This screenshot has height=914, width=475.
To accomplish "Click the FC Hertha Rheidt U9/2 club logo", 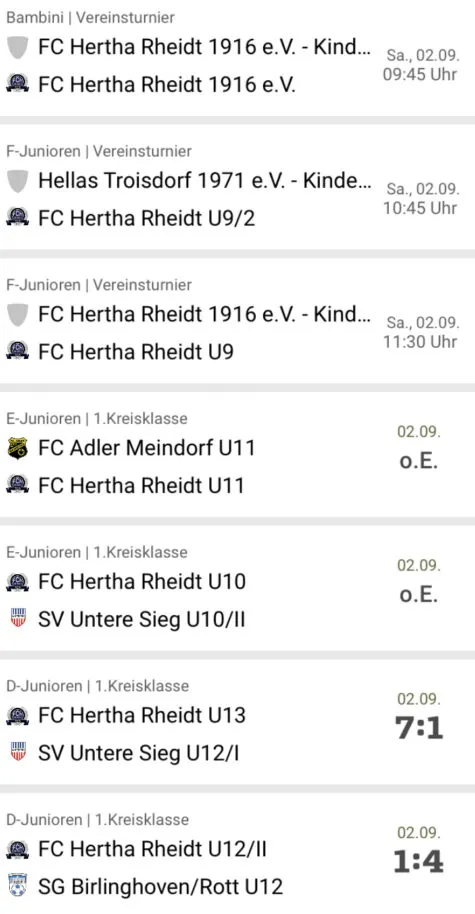I will pyautogui.click(x=17, y=218).
